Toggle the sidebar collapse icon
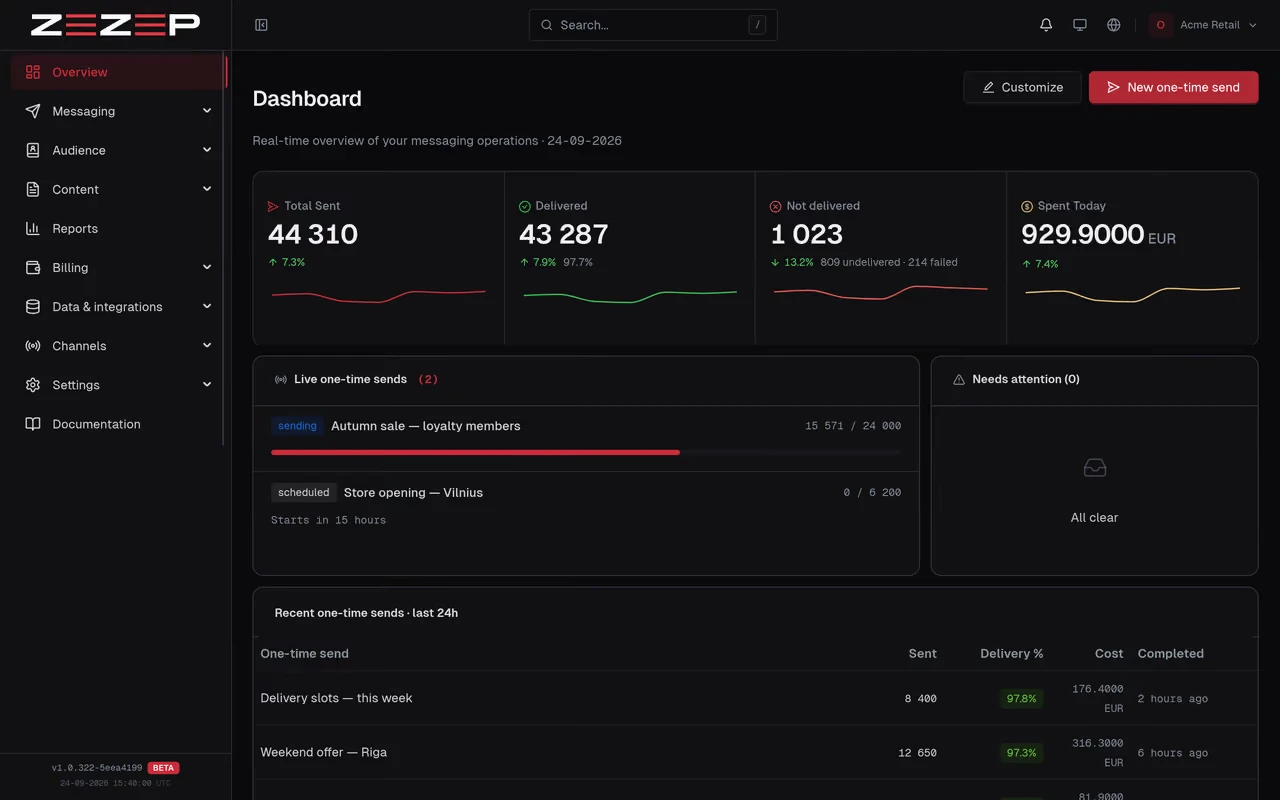Image resolution: width=1280 pixels, height=800 pixels. pos(261,25)
